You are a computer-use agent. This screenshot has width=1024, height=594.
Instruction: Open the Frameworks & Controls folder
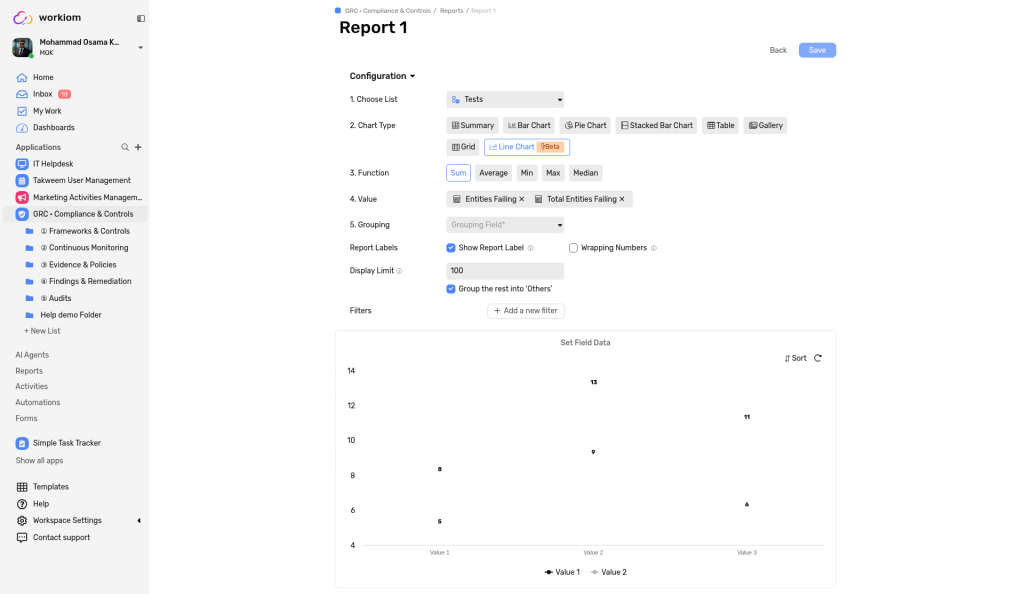(85, 231)
